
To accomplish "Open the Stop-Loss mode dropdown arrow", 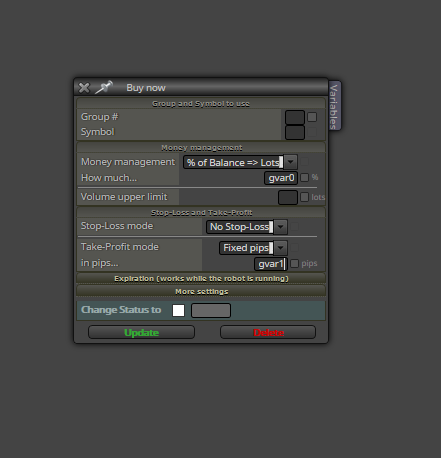I will [x=280, y=227].
